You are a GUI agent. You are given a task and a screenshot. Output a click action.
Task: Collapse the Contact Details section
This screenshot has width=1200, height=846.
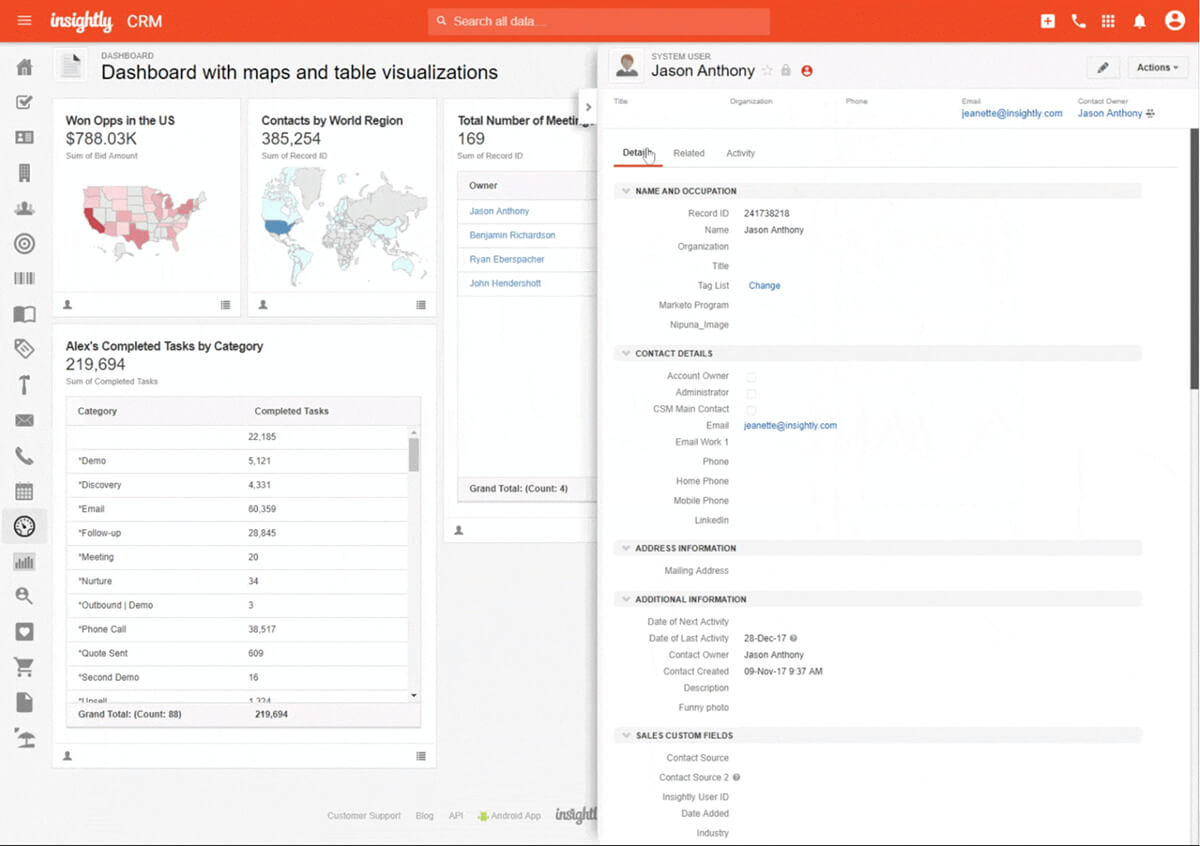(626, 354)
